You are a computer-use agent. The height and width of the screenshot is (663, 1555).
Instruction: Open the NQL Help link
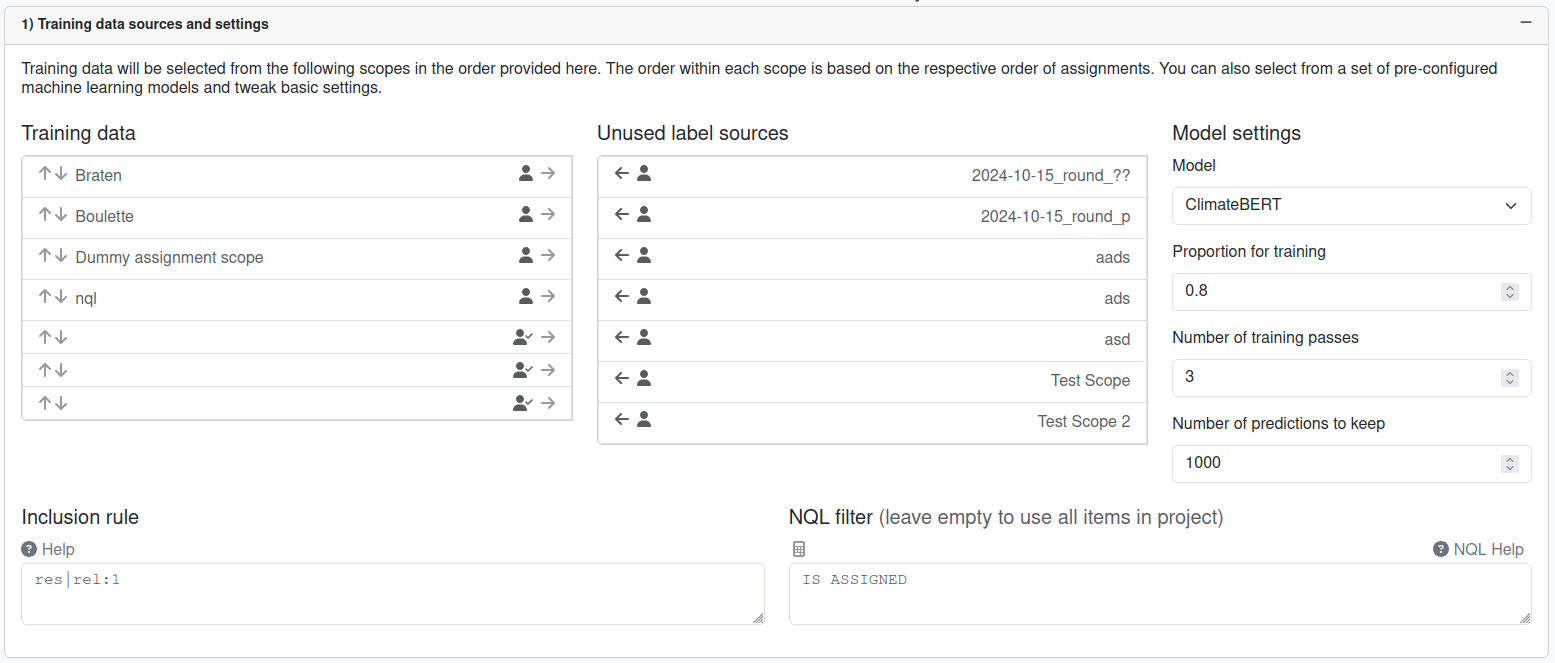(1478, 549)
